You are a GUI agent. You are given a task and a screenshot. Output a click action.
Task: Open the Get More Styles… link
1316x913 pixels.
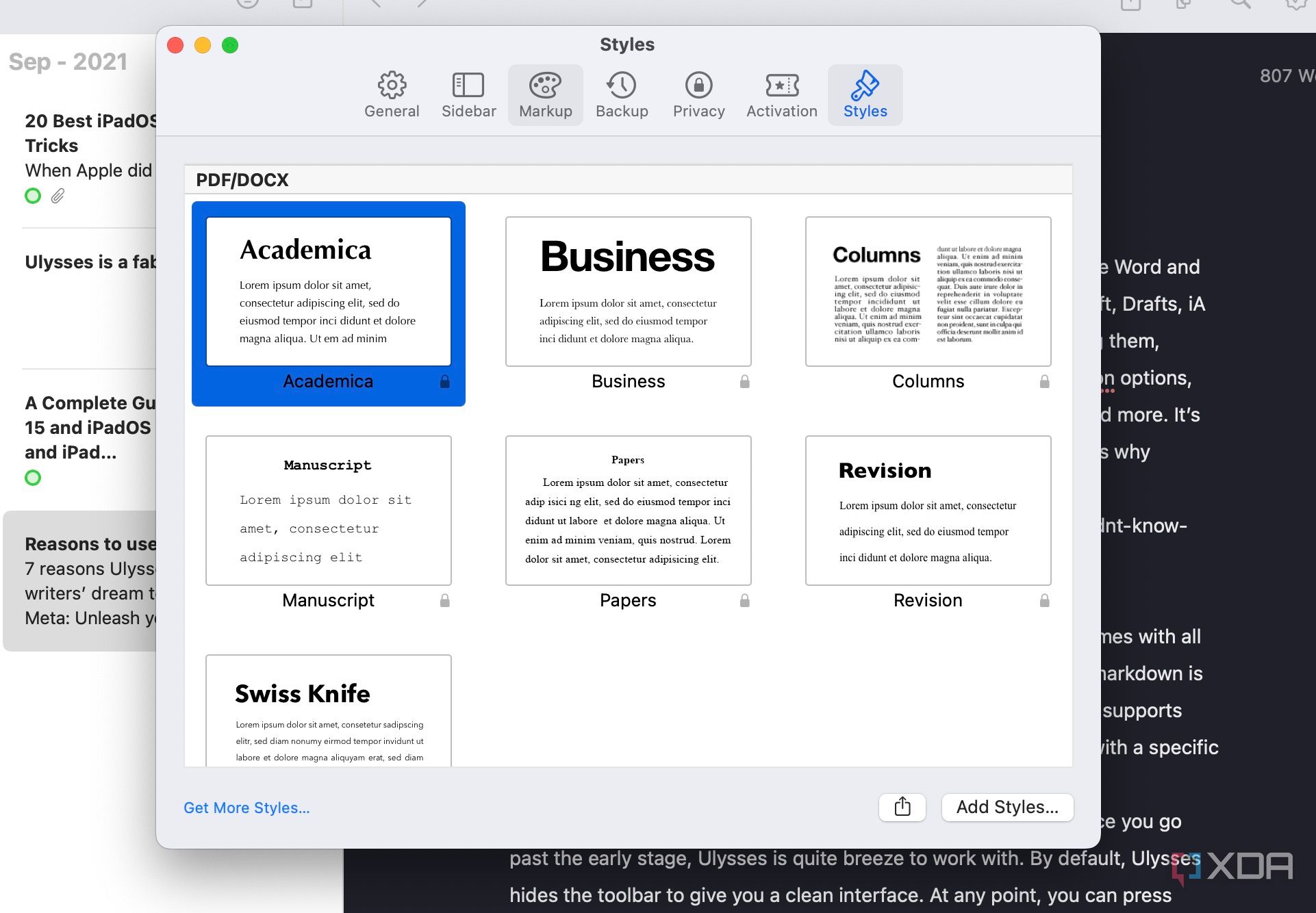(x=246, y=808)
